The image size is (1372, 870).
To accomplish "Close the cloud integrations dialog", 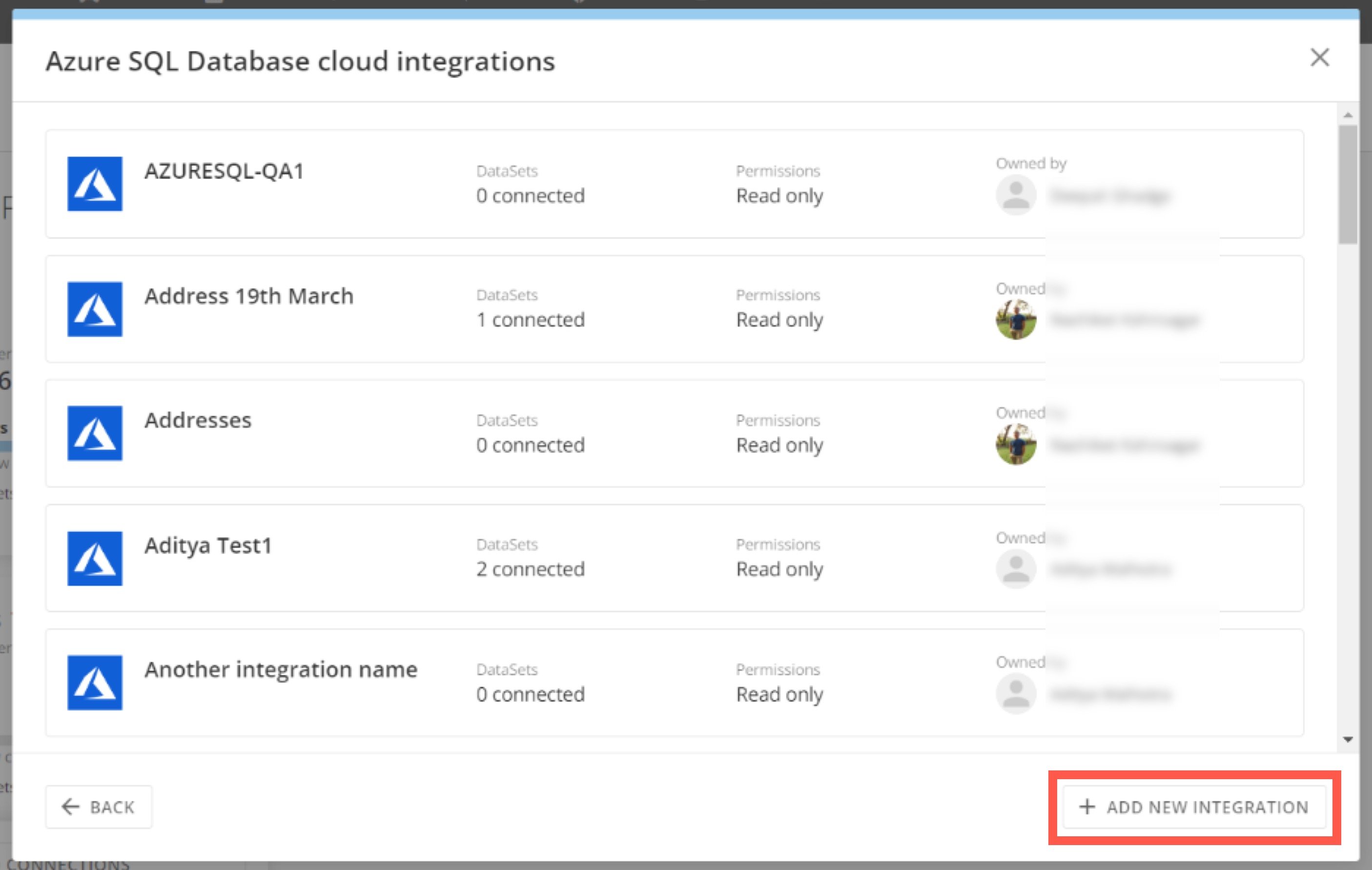I will [x=1320, y=58].
